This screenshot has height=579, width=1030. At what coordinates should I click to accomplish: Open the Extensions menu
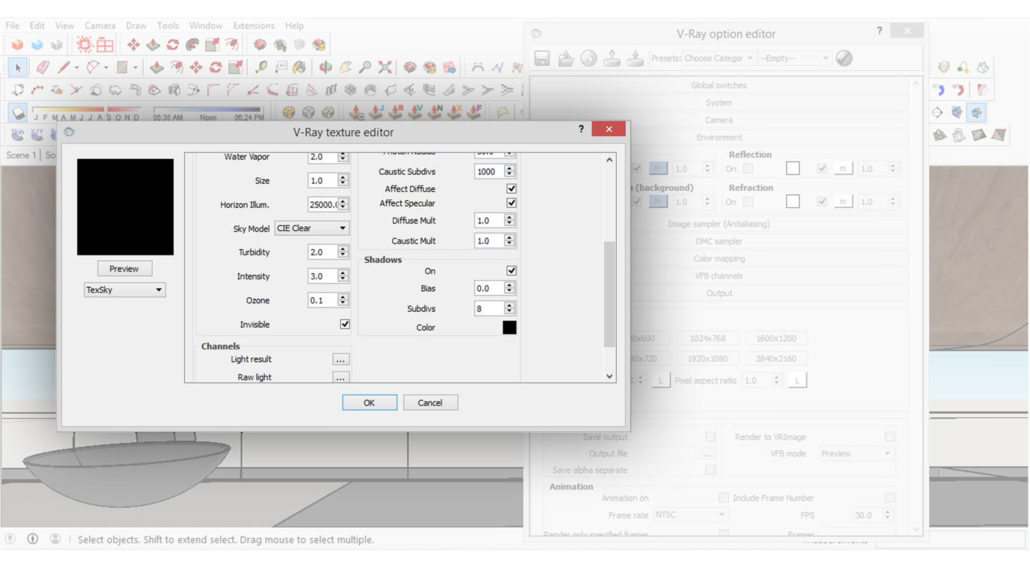[253, 25]
